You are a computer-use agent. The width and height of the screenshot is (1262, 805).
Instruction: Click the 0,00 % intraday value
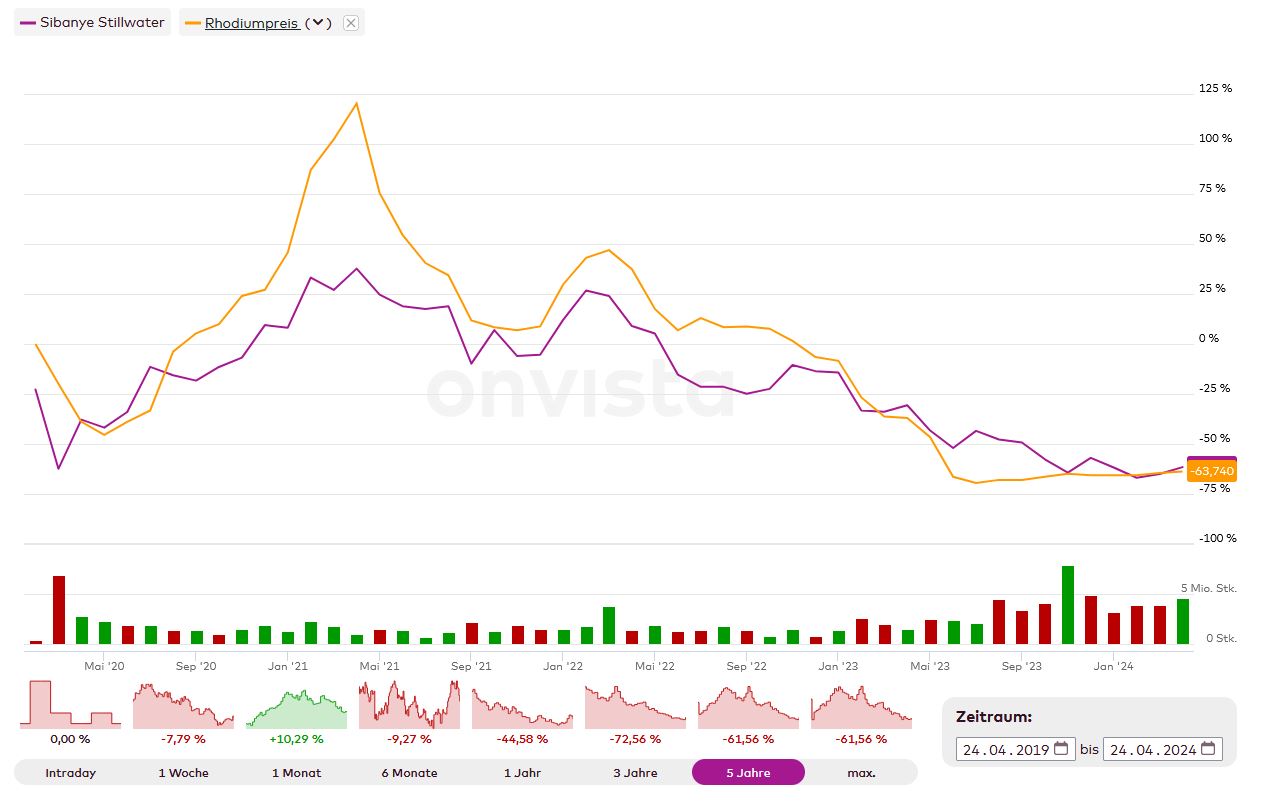(70, 739)
